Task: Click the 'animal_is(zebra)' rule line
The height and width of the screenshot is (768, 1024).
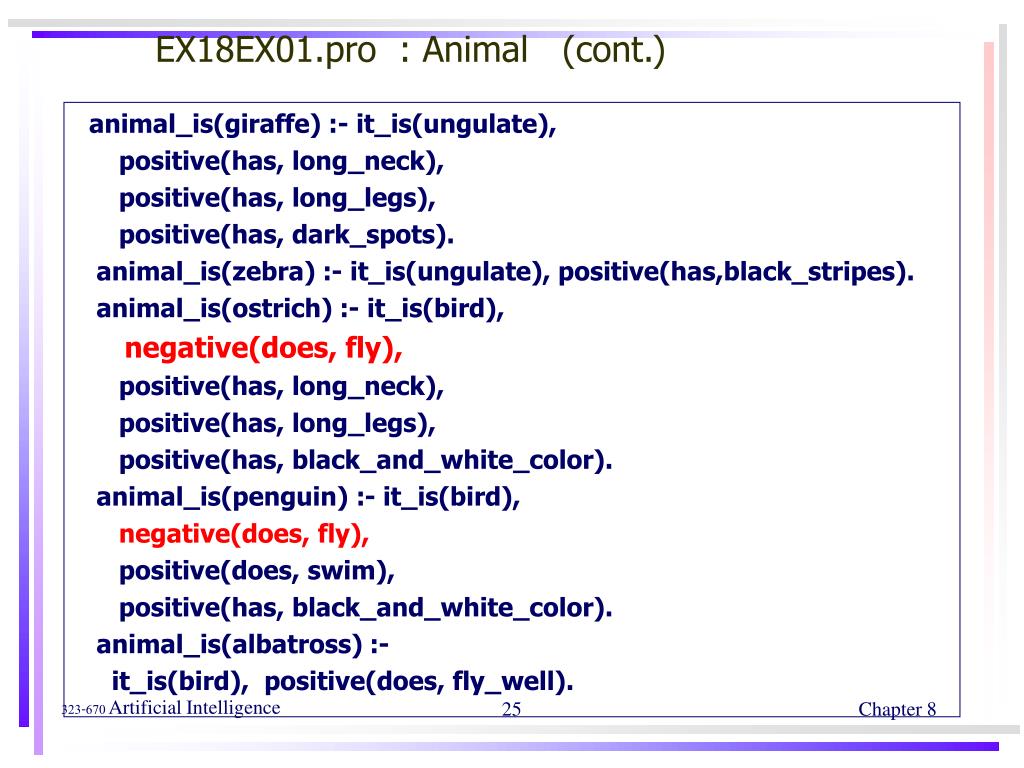Action: (505, 272)
